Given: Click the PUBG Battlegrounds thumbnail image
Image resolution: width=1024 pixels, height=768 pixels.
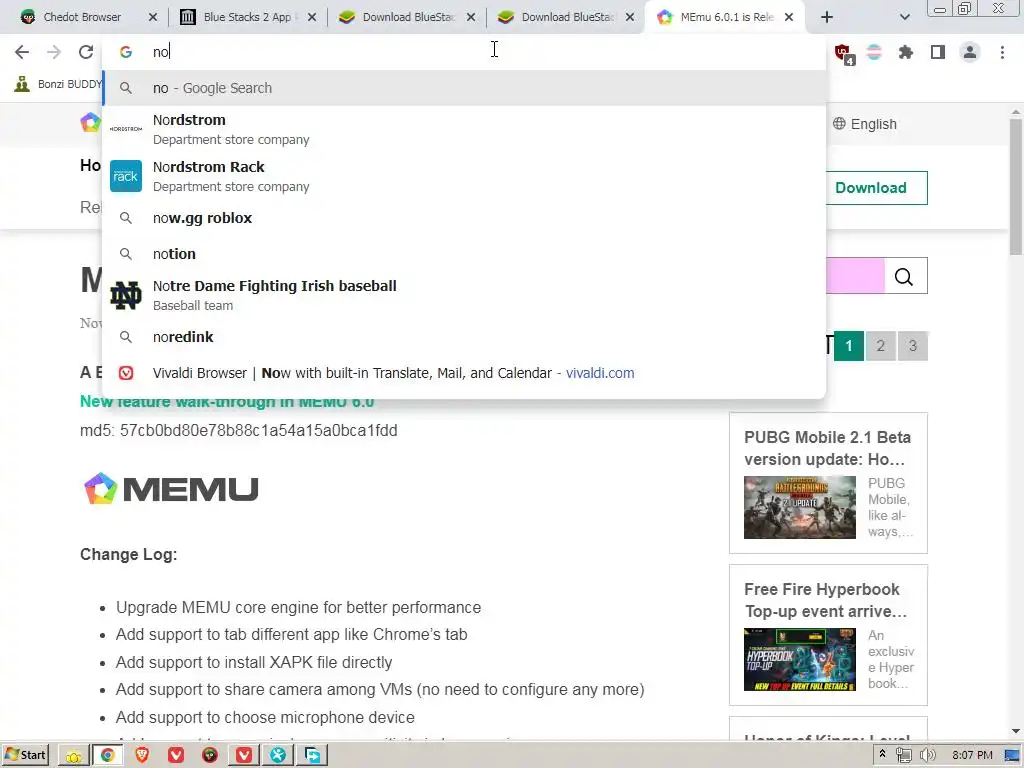Looking at the screenshot, I should point(799,507).
